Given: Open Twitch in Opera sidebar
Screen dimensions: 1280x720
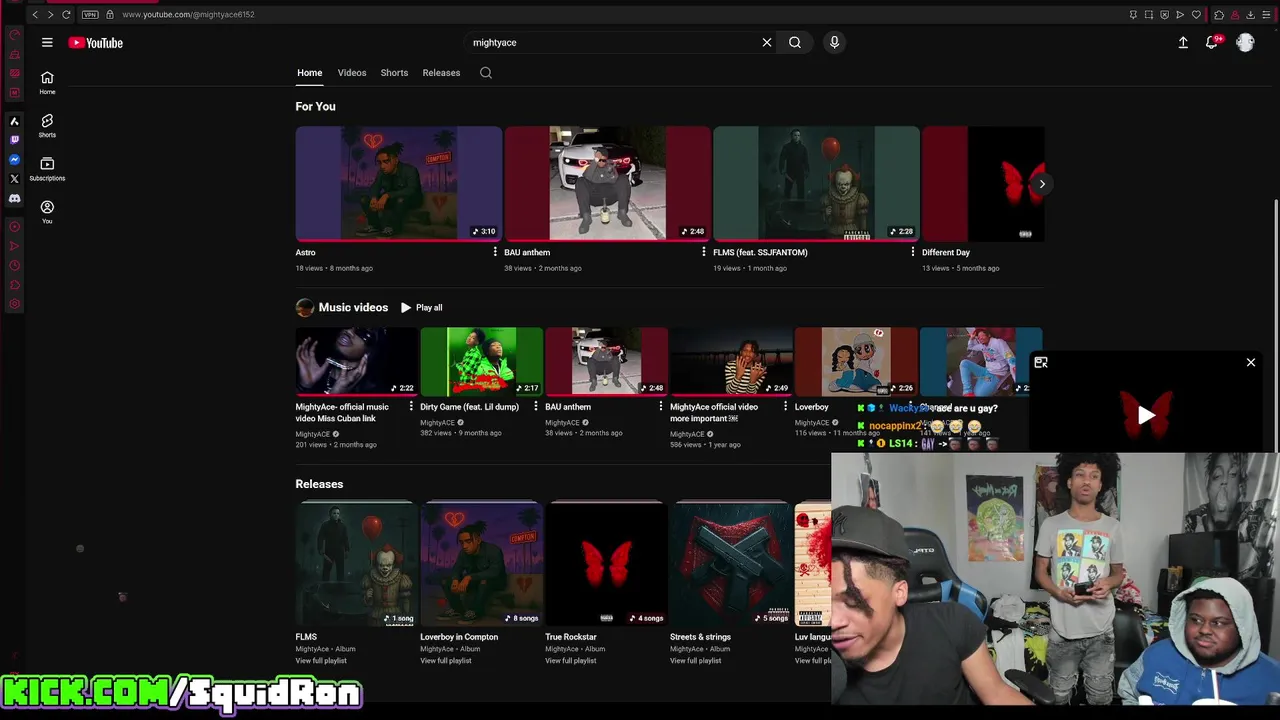Looking at the screenshot, I should (x=14, y=140).
